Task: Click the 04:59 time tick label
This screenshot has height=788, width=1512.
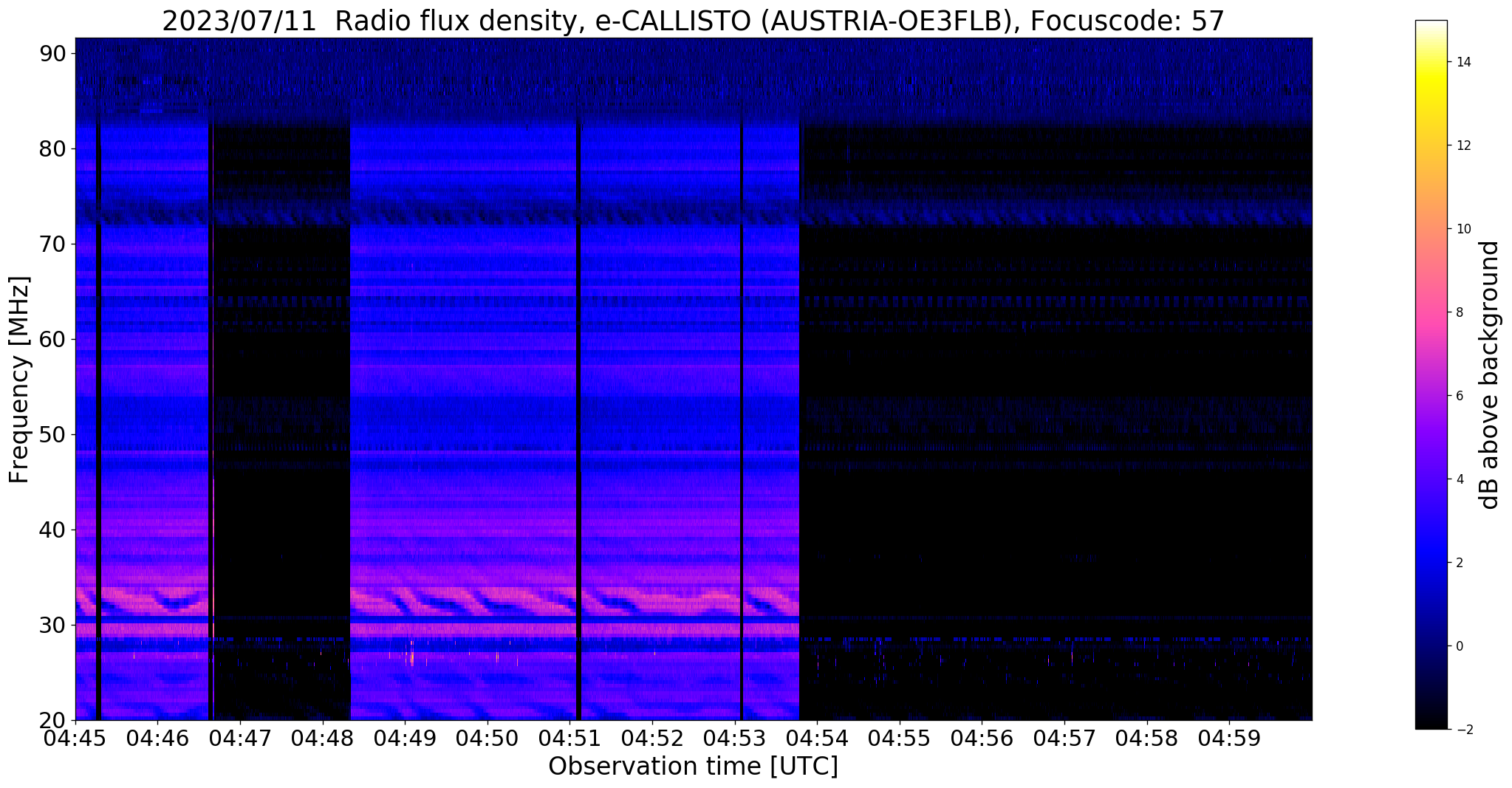Action: pyautogui.click(x=1229, y=737)
